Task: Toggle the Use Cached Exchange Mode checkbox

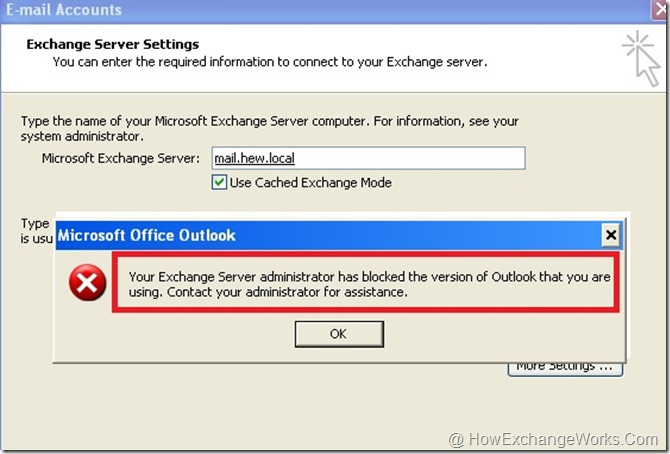Action: [219, 183]
